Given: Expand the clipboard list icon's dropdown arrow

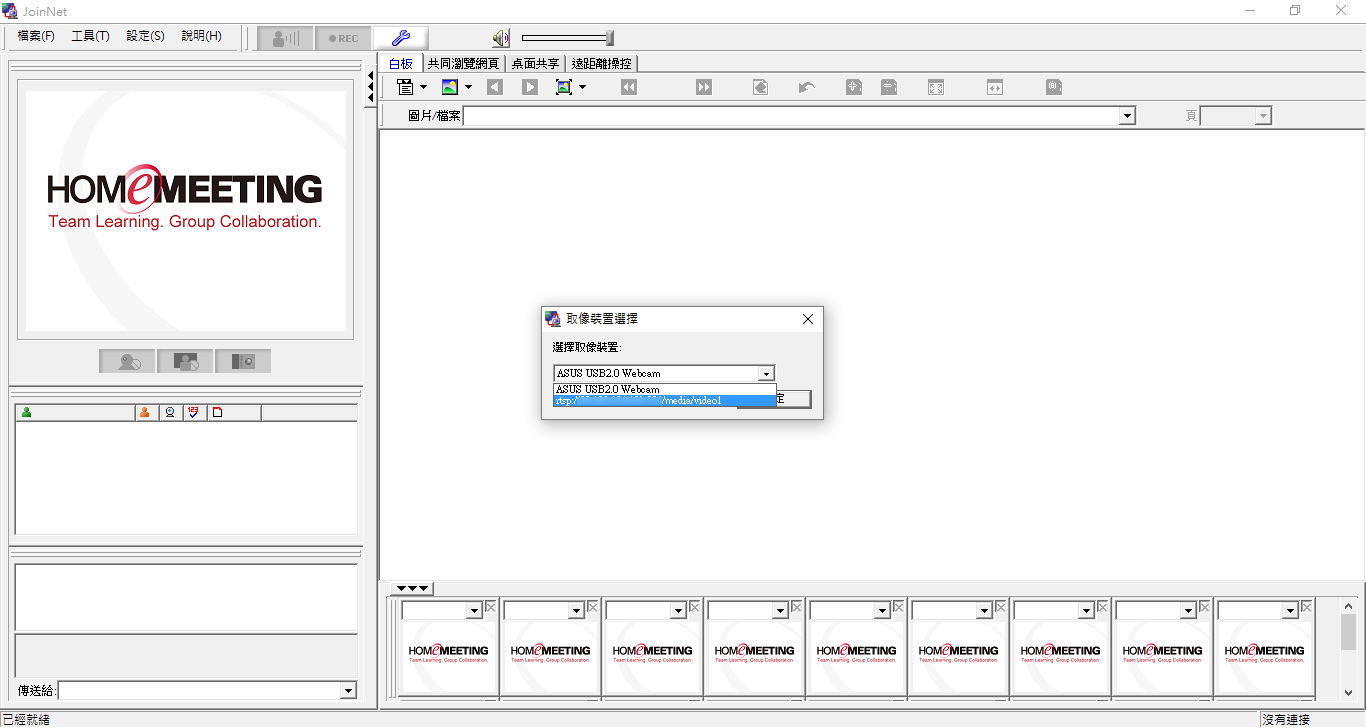Looking at the screenshot, I should (423, 88).
